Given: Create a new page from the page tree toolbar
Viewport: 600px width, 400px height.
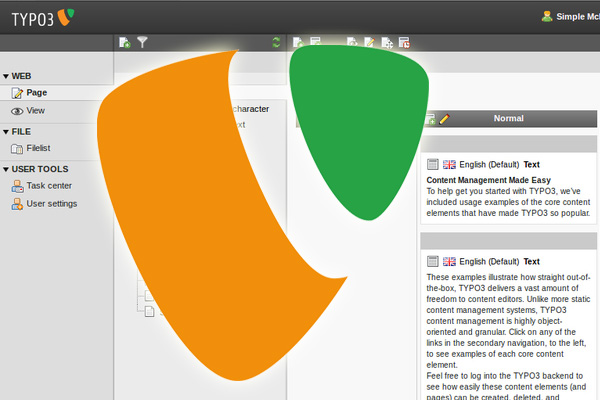Looking at the screenshot, I should [x=125, y=42].
